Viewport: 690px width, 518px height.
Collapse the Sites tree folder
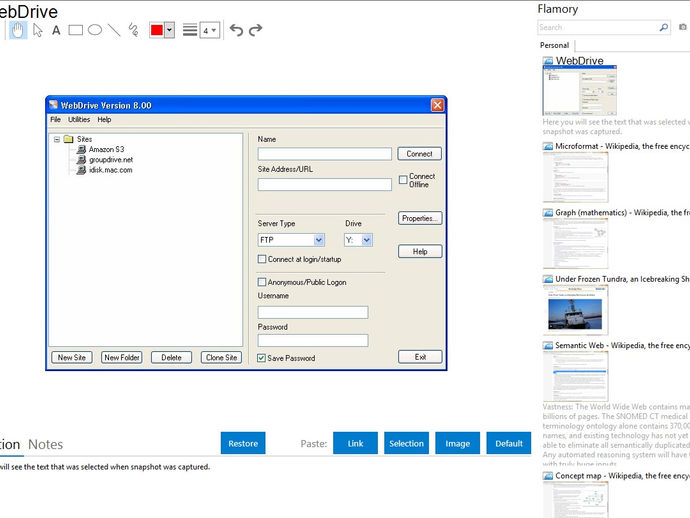(57, 140)
